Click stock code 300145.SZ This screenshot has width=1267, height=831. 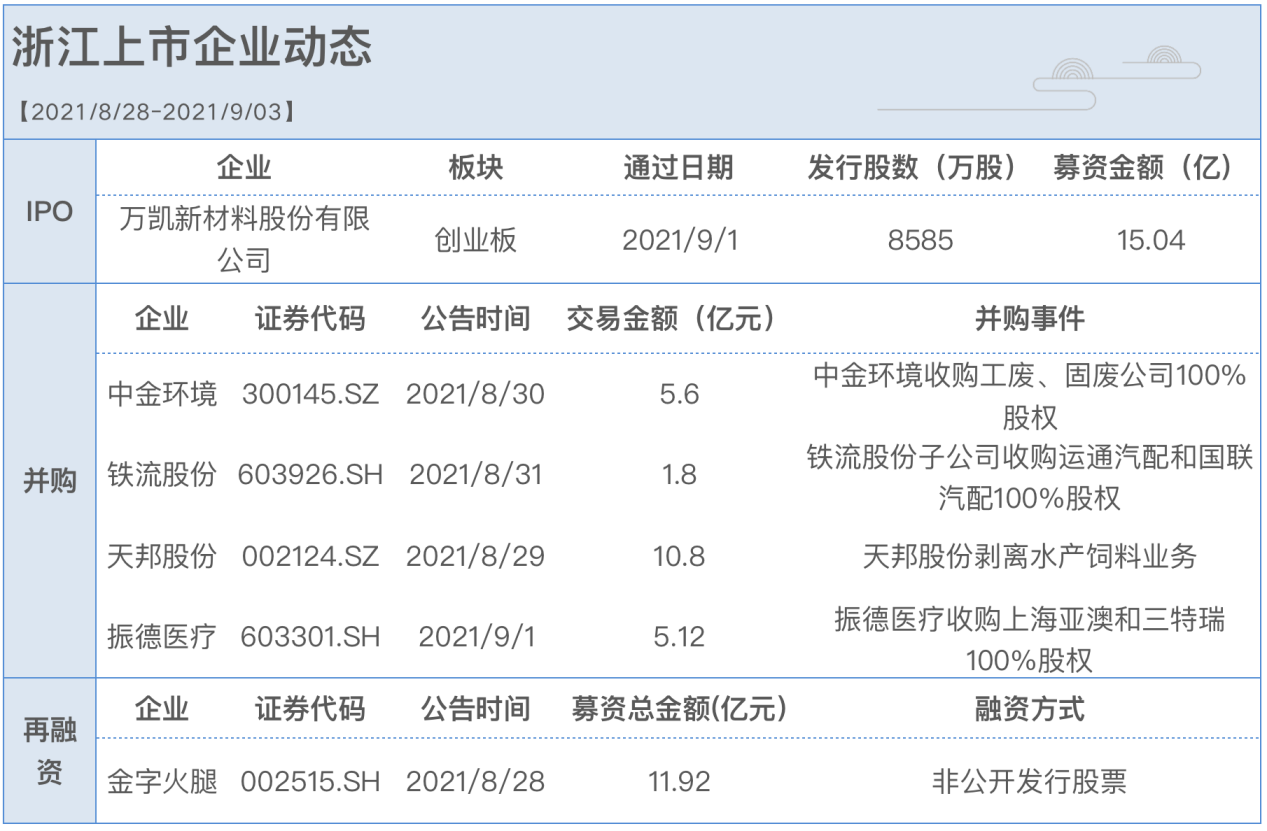pyautogui.click(x=311, y=394)
